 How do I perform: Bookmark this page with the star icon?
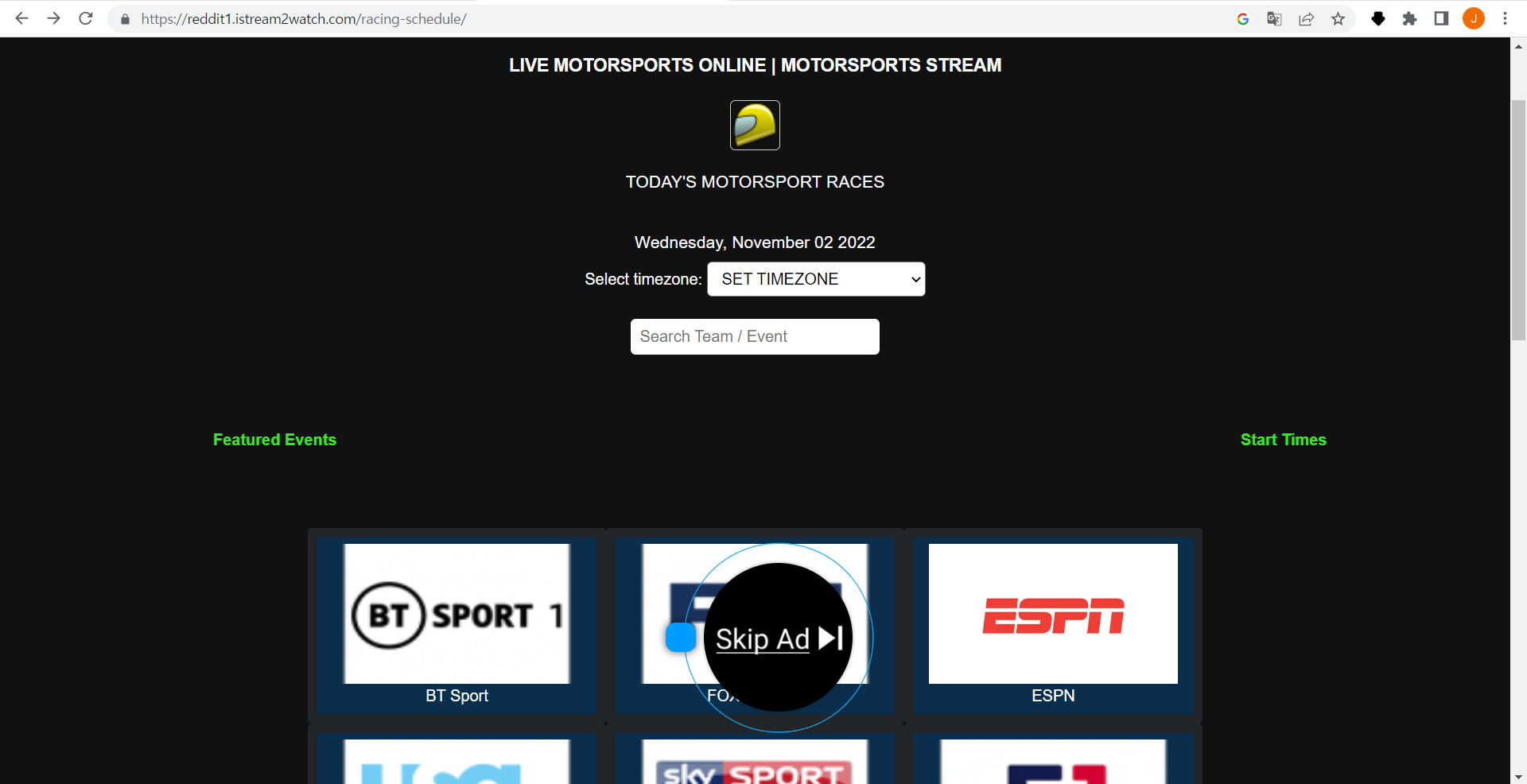(x=1339, y=19)
